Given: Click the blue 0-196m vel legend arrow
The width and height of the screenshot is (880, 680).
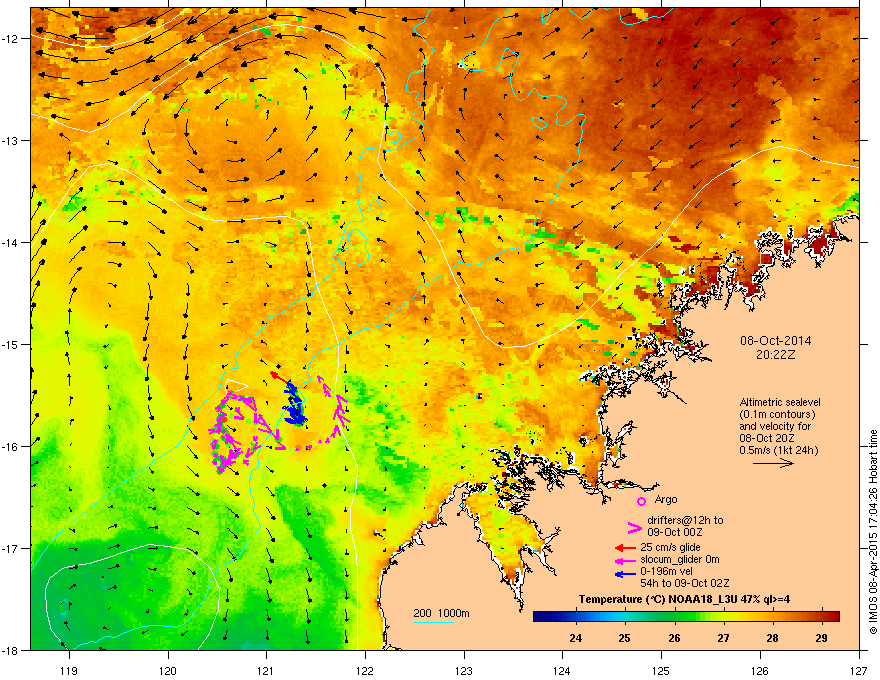Looking at the screenshot, I should (x=625, y=573).
